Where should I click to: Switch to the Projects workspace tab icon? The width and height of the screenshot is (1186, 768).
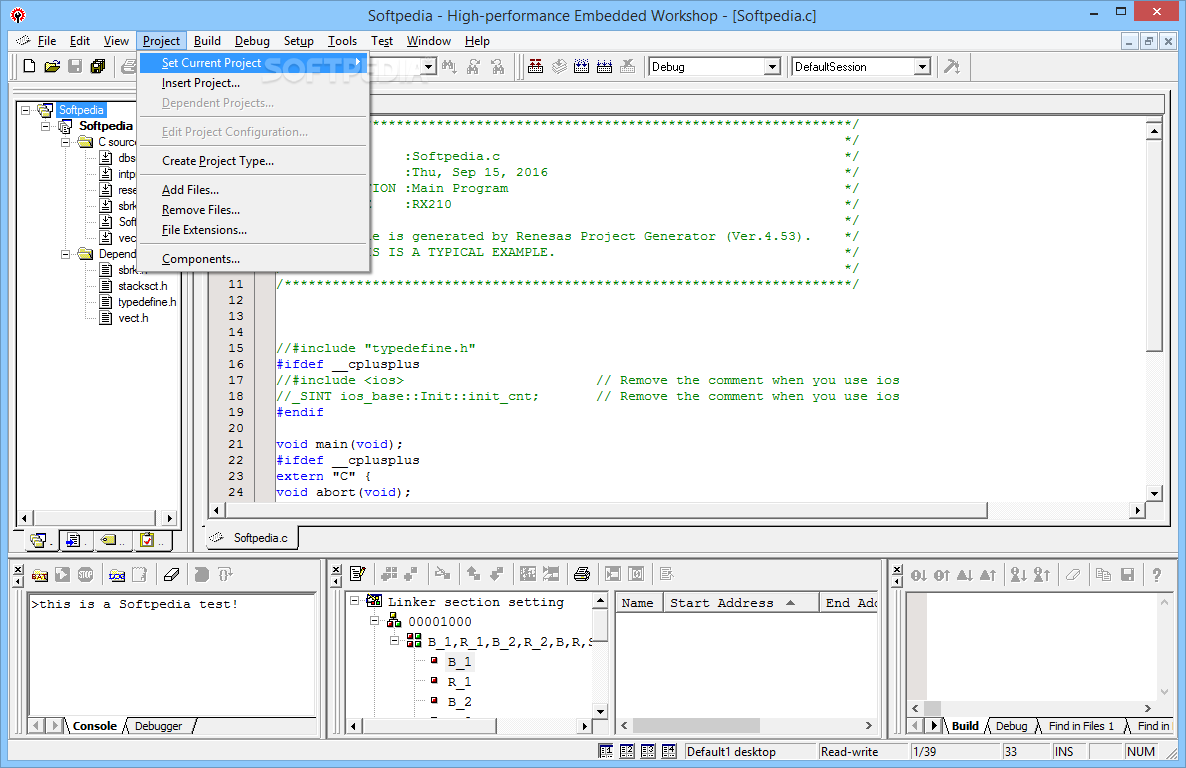pos(39,540)
